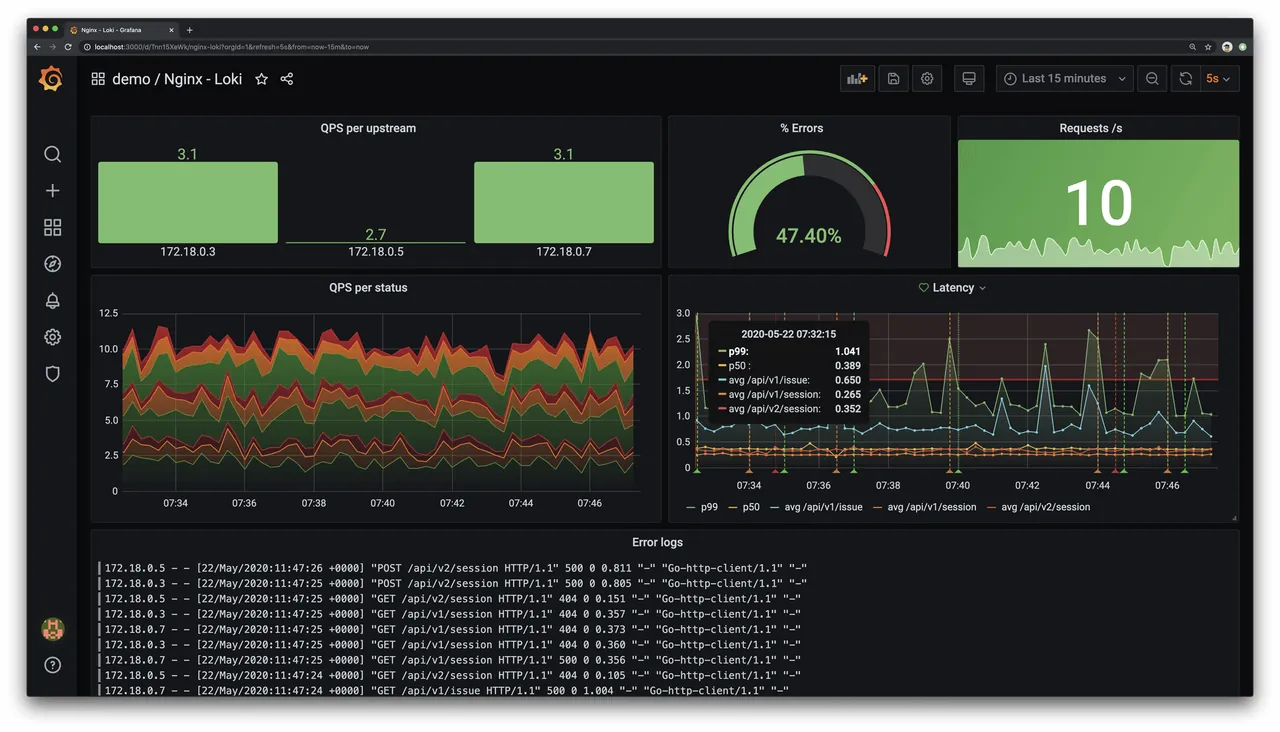Save the dashboard with disk icon
This screenshot has width=1280, height=732.
(x=893, y=79)
